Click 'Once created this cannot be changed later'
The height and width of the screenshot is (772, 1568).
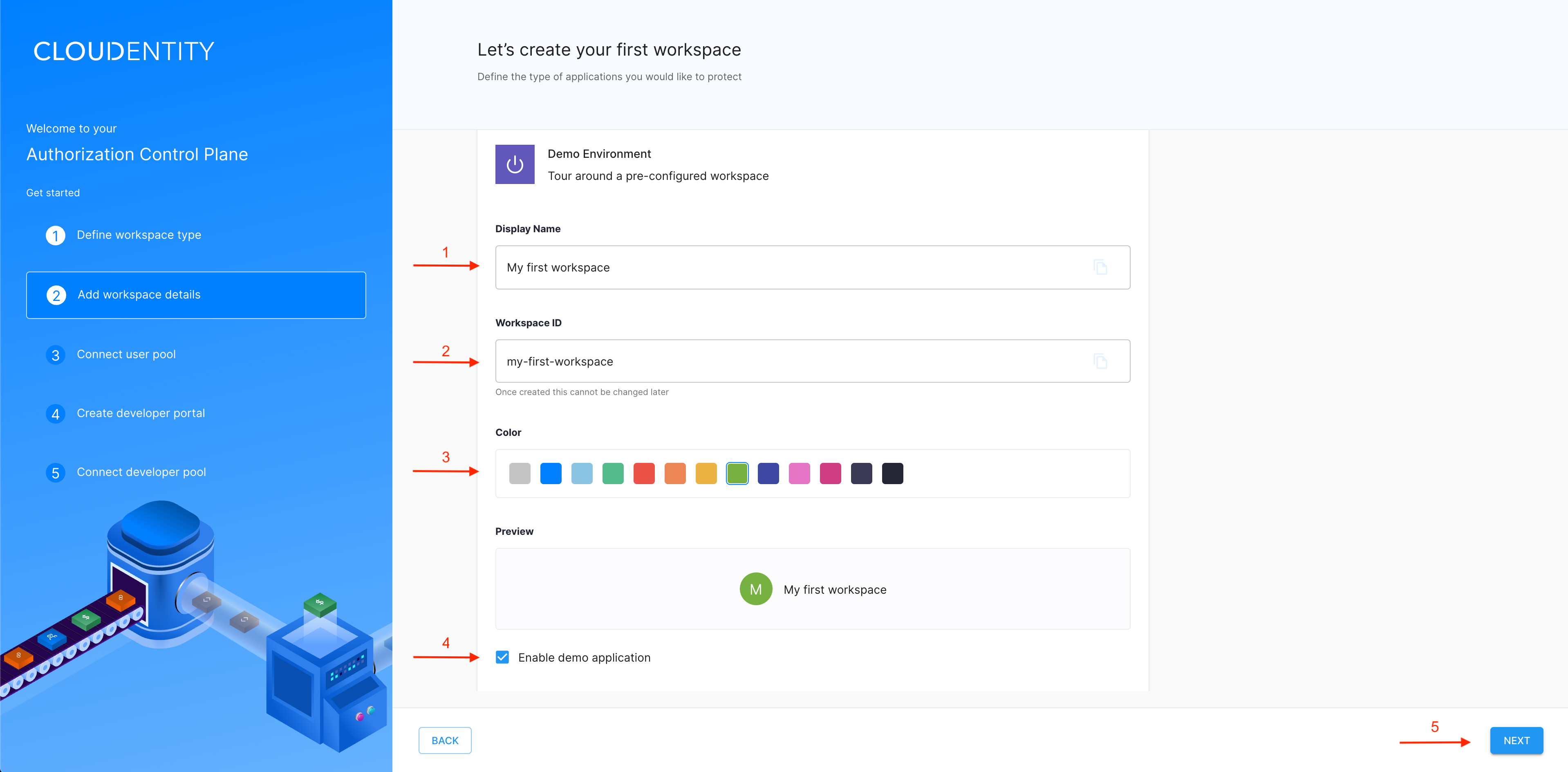click(582, 392)
